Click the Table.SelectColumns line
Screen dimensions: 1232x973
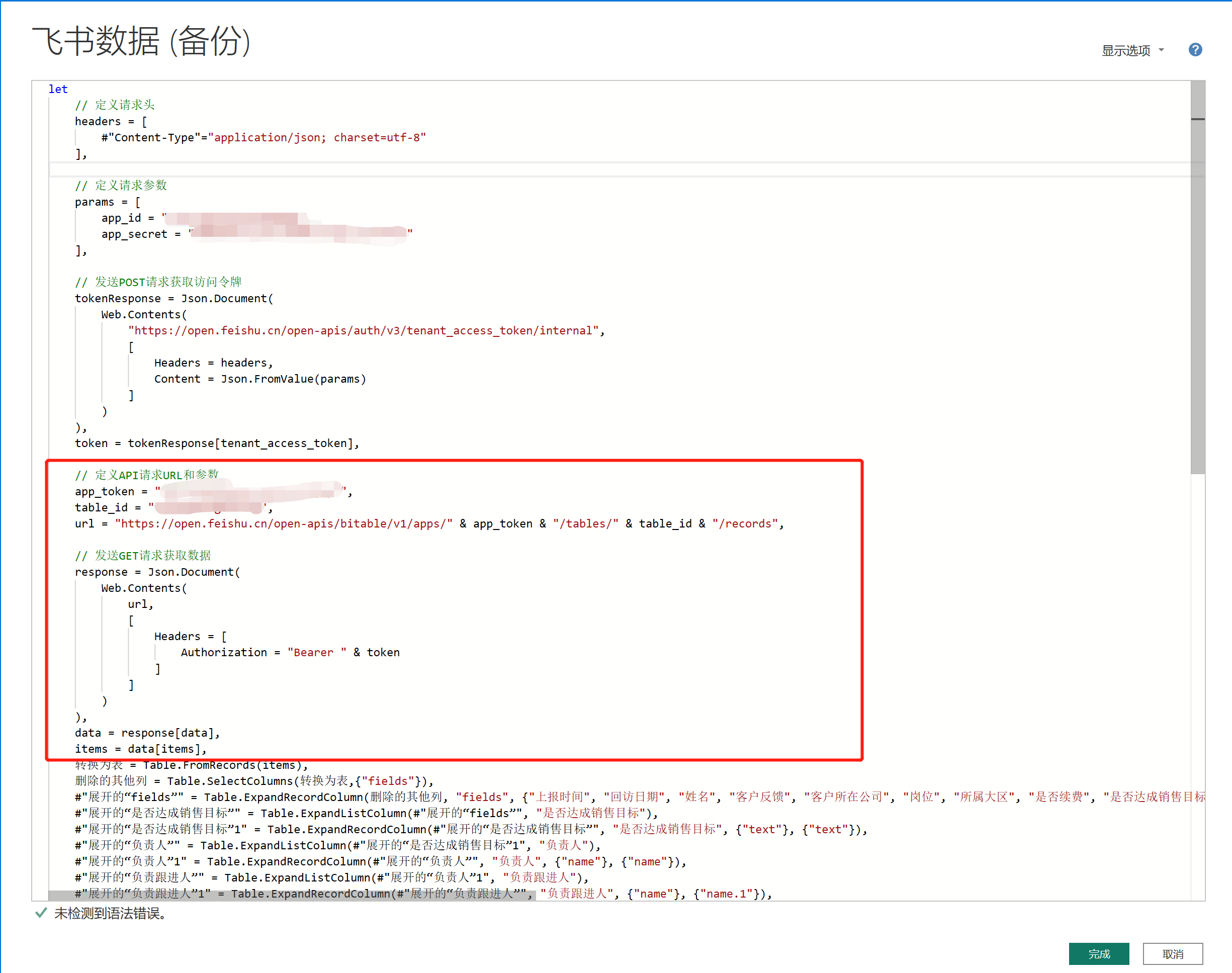(x=253, y=781)
